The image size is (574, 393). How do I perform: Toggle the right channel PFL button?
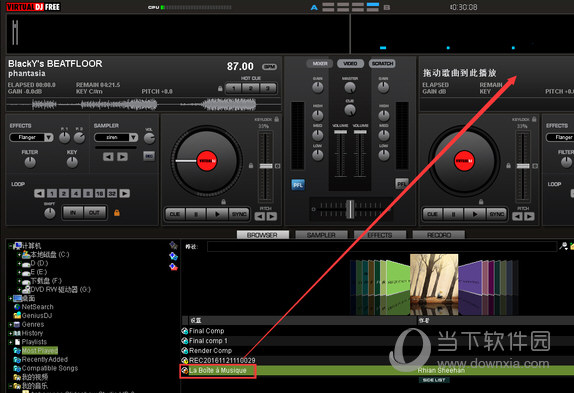coord(402,184)
